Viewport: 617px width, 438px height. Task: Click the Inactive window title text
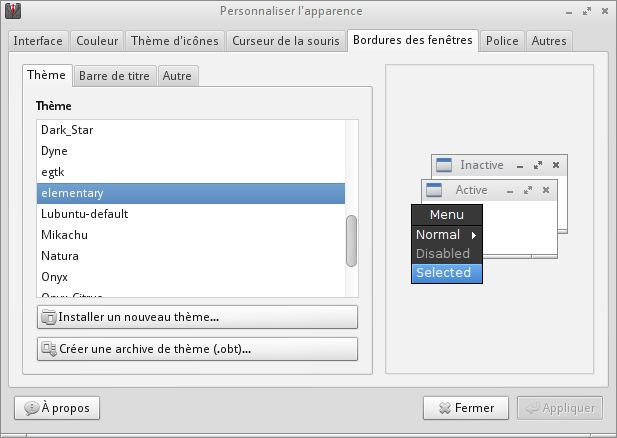tap(482, 165)
